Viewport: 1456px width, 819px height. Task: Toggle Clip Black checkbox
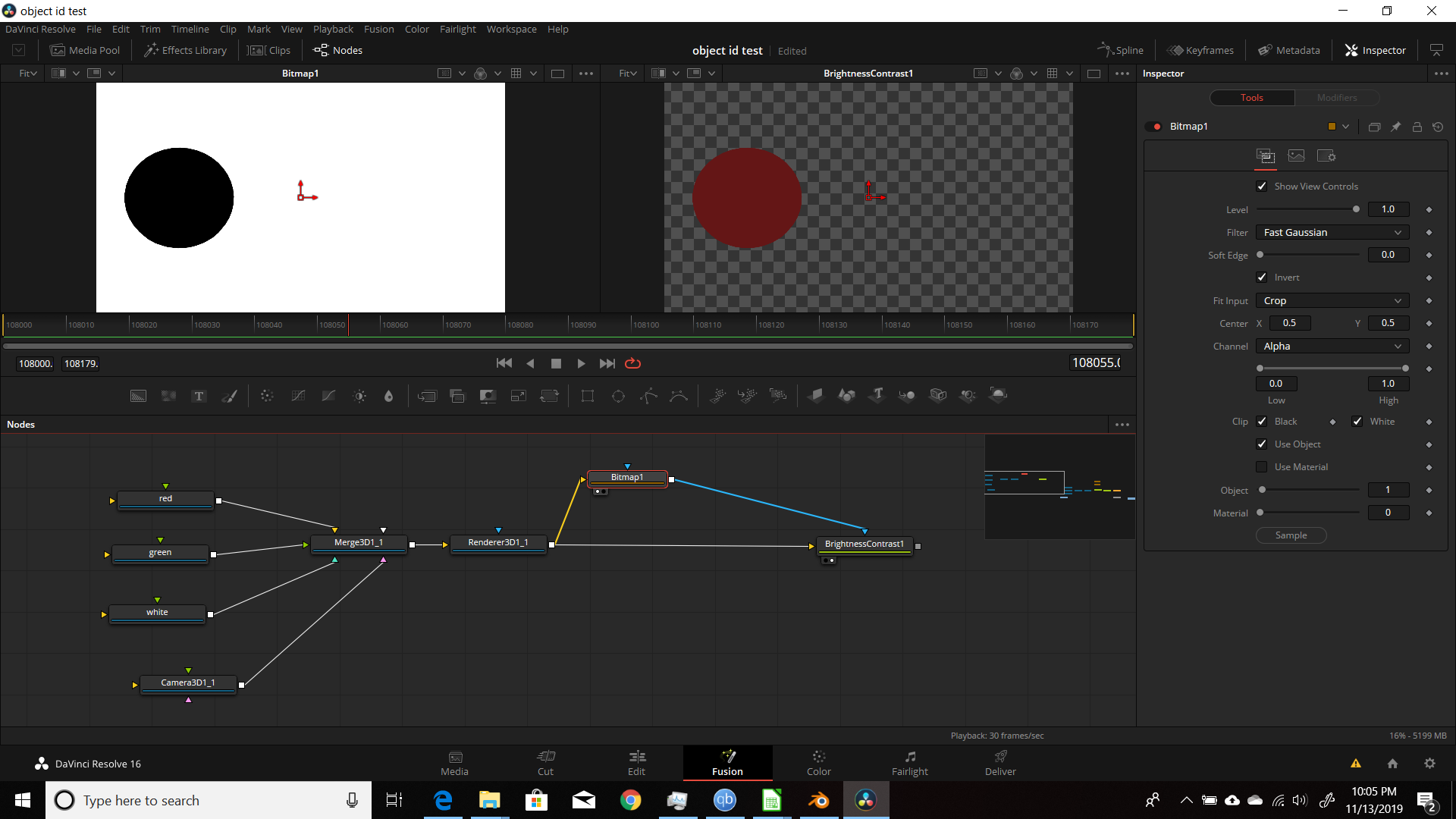[x=1262, y=421]
